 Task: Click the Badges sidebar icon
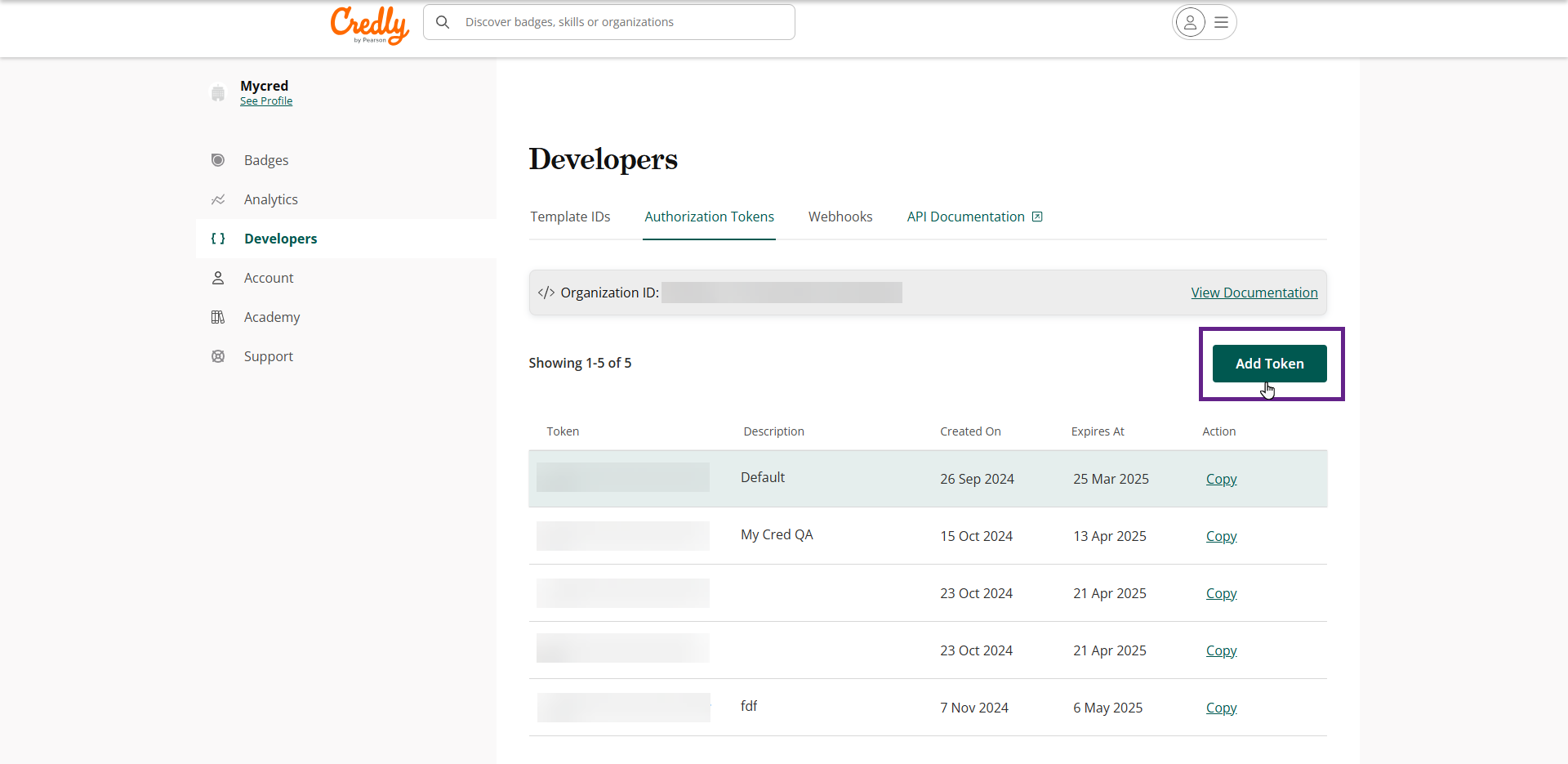[218, 160]
